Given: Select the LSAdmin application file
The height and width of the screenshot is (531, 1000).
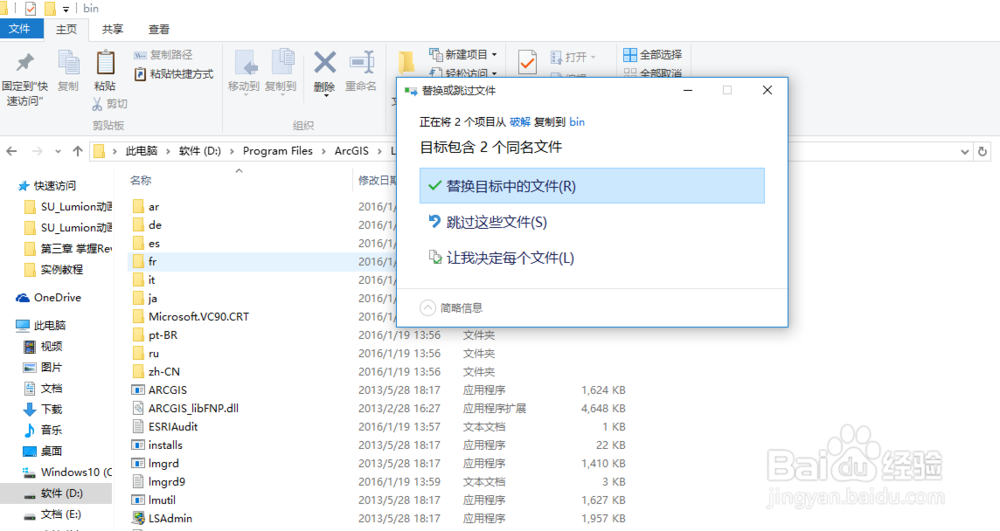Looking at the screenshot, I should 163,518.
